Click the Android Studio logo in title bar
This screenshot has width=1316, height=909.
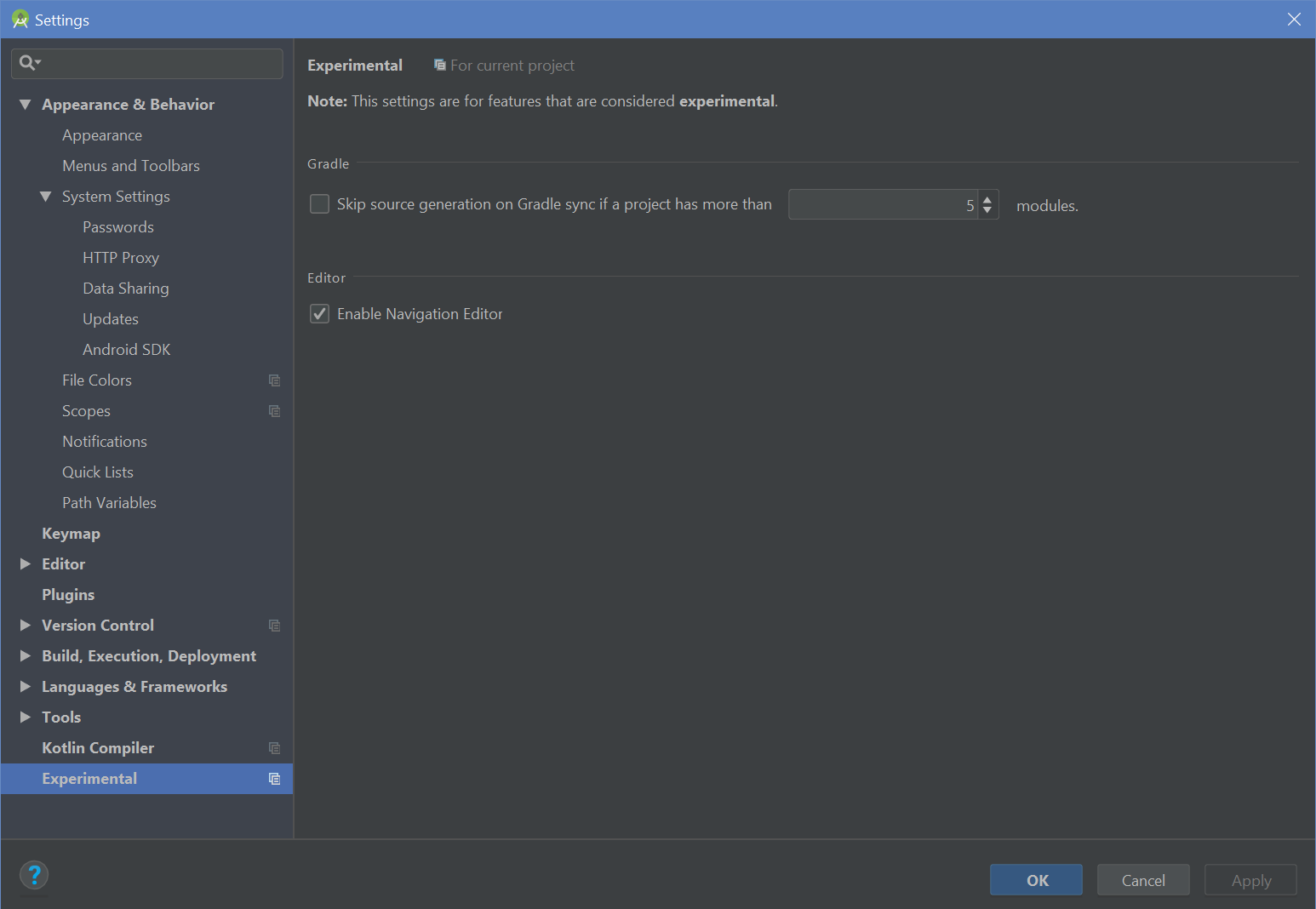point(20,20)
